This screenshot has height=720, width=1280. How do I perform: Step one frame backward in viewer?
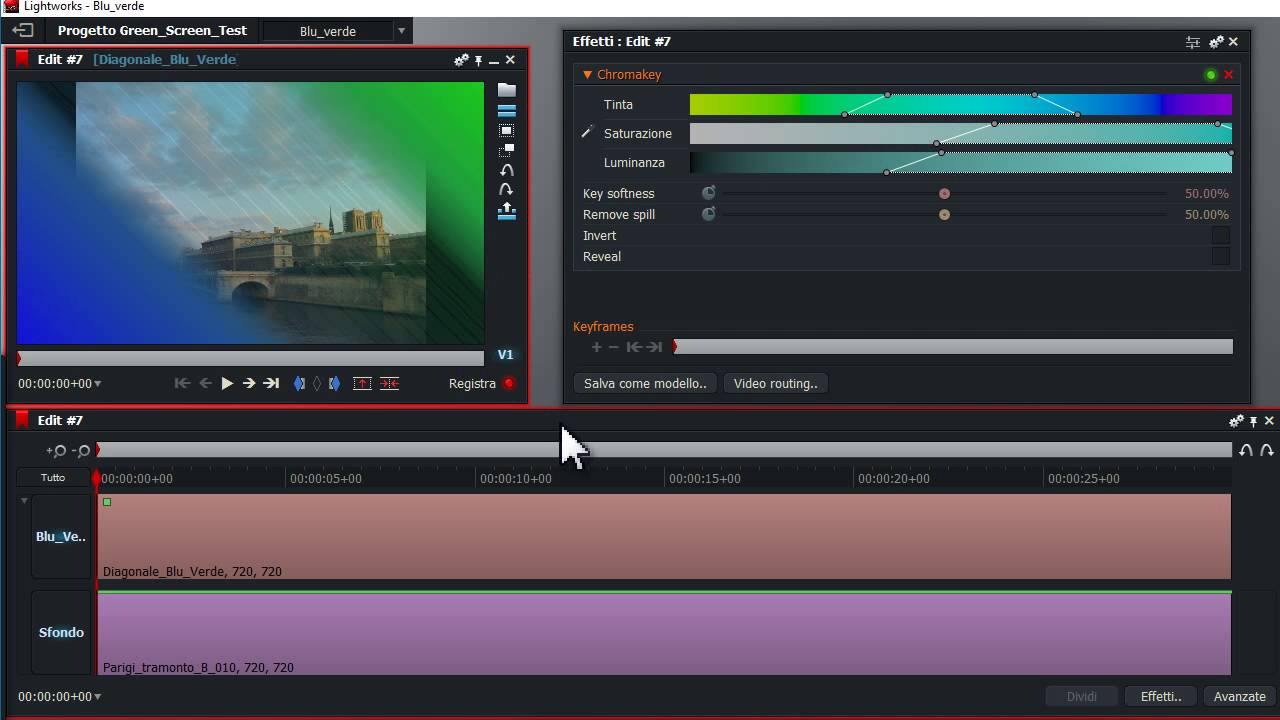click(x=205, y=383)
